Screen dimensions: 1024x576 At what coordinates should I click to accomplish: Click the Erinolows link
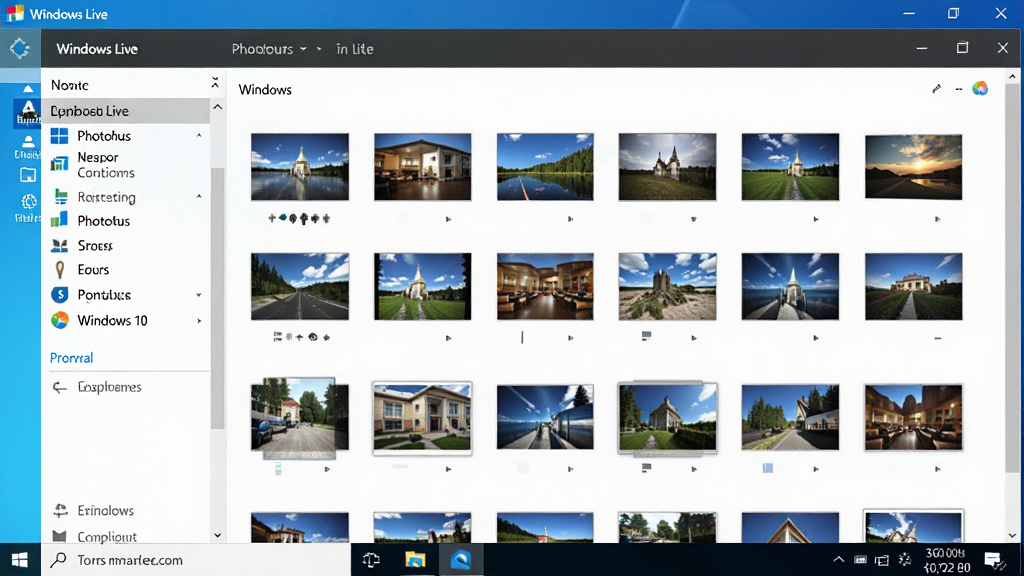[105, 511]
